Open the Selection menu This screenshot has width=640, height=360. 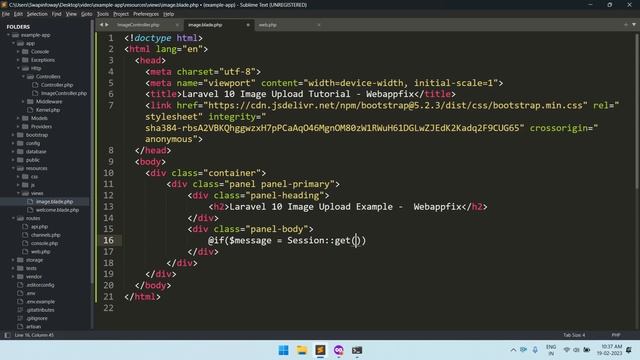[37, 14]
